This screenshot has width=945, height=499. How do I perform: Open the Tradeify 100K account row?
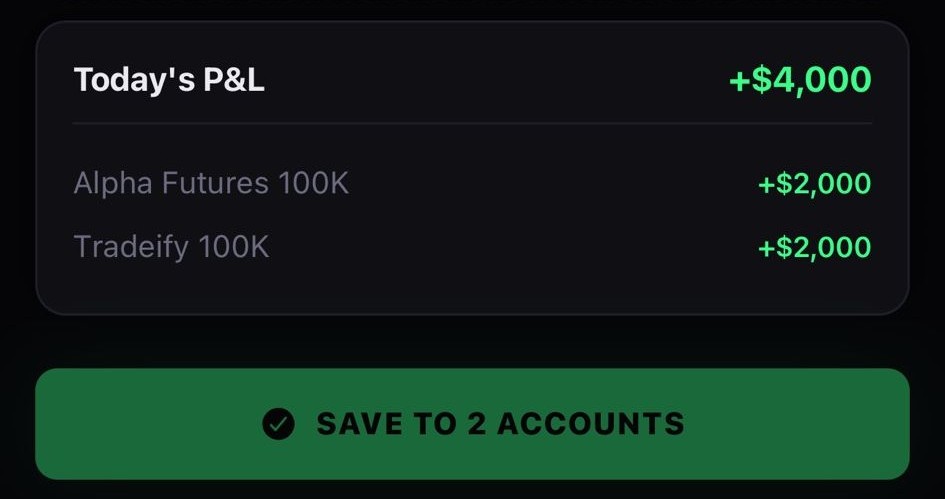171,247
